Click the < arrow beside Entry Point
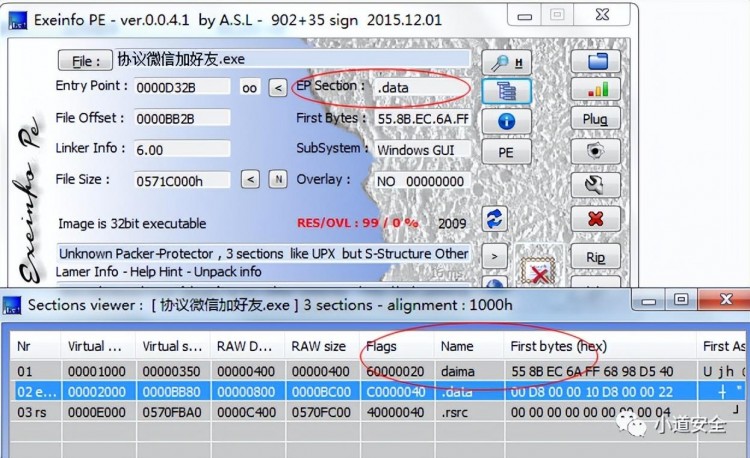750x458 pixels. 278,88
